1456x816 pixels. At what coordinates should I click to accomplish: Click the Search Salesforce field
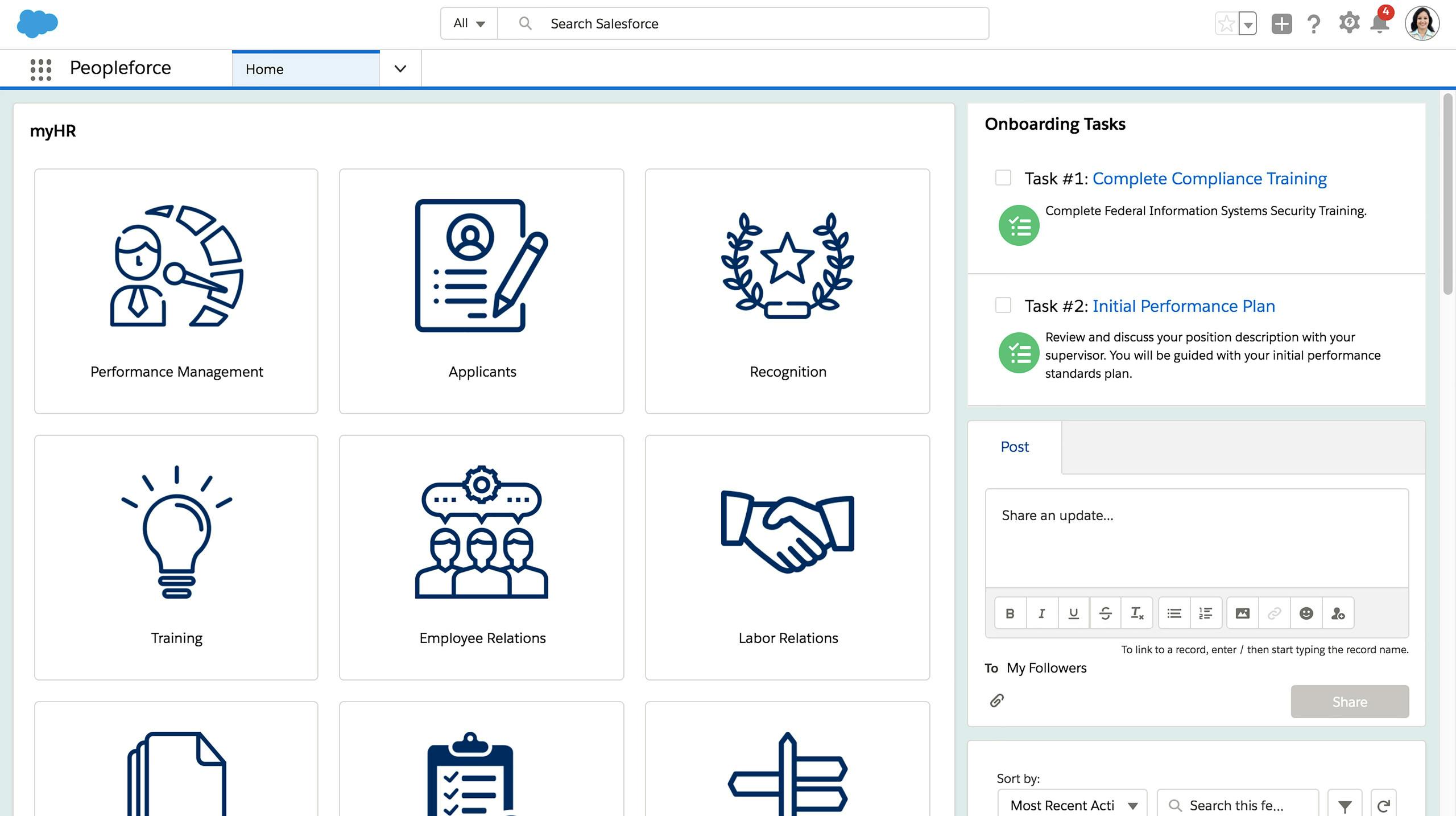coord(743,23)
